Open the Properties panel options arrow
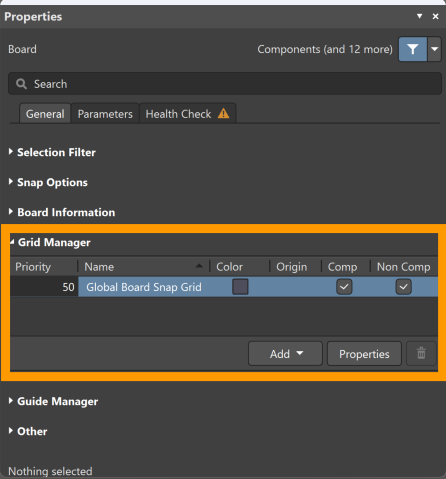 pyautogui.click(x=419, y=16)
